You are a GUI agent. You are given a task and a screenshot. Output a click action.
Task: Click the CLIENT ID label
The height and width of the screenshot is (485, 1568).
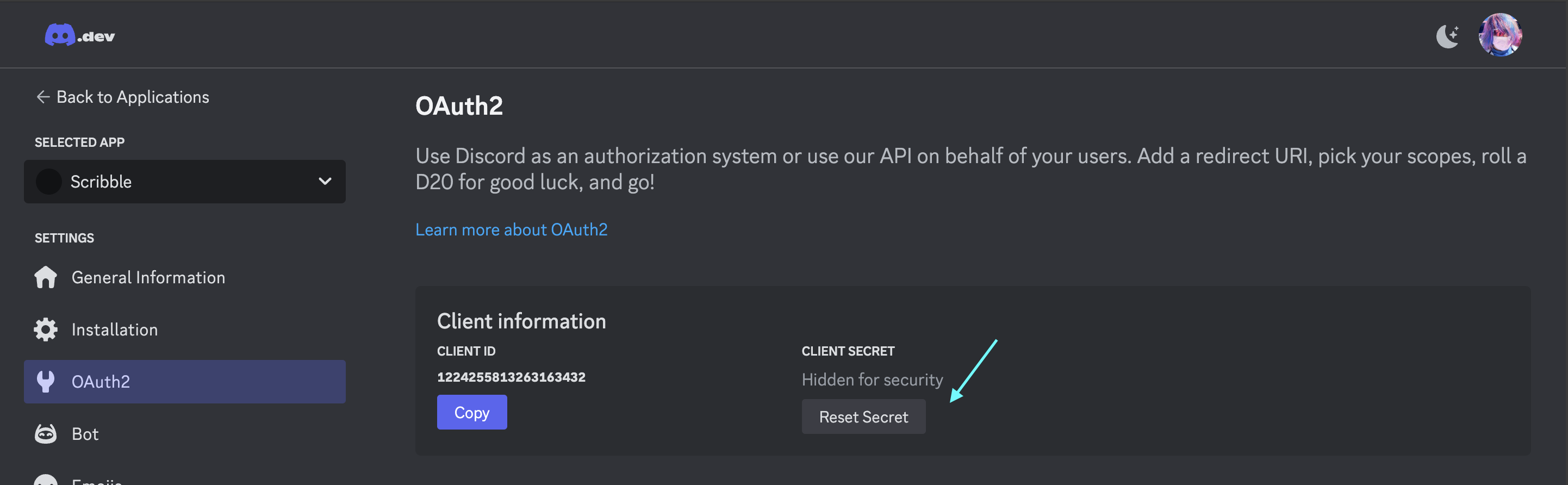(466, 351)
